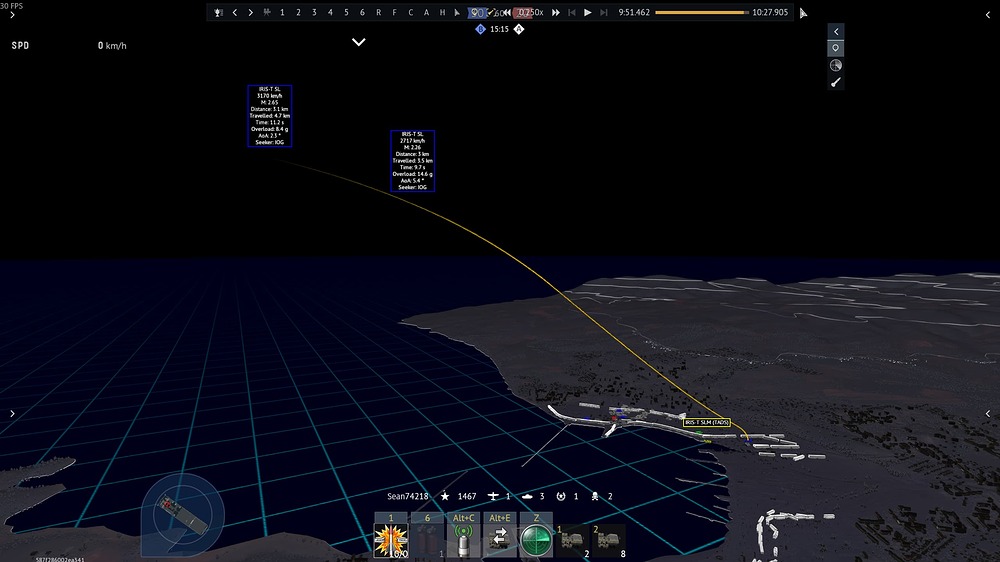
Task: Collapse the right tool strip with its chevron
Action: [836, 31]
